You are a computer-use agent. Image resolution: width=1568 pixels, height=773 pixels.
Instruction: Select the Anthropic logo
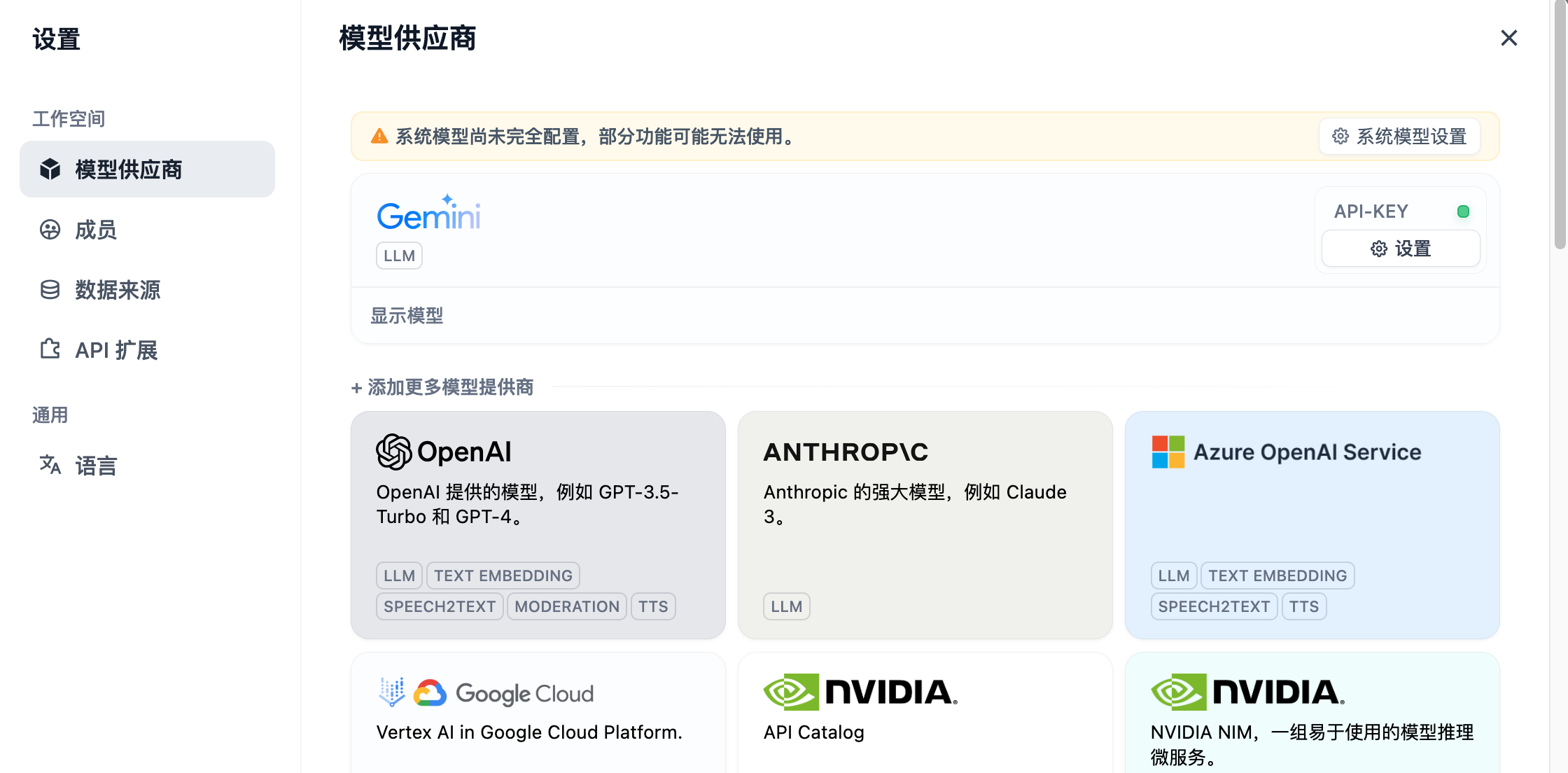point(846,452)
